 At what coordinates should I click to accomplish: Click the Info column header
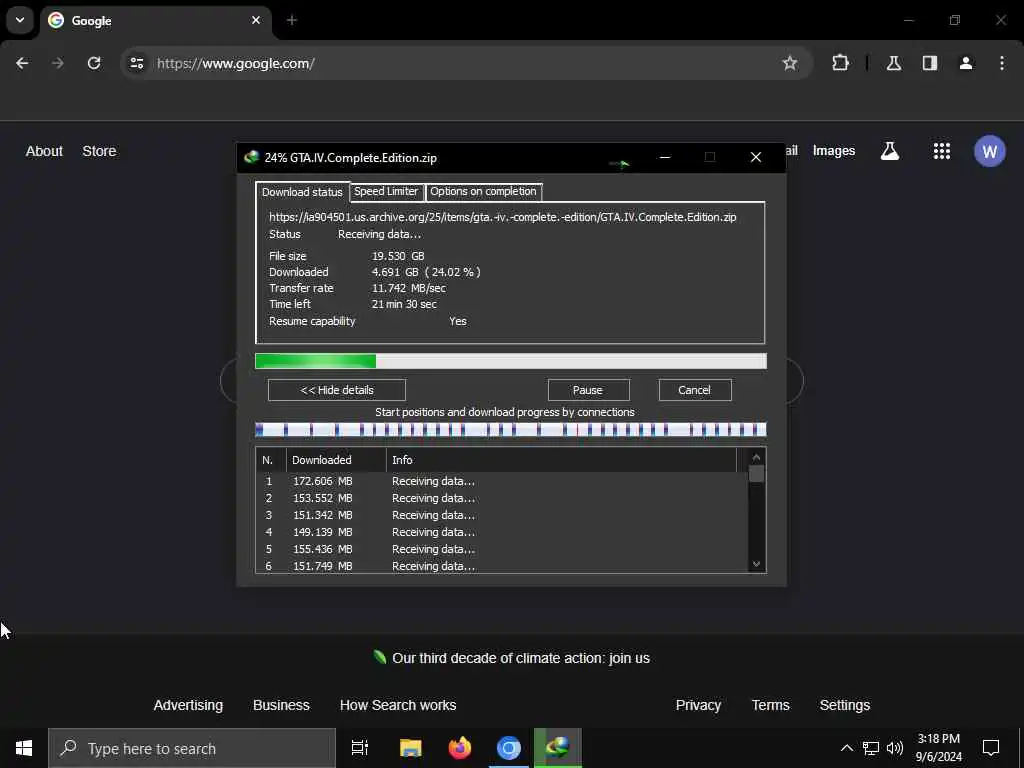point(561,460)
